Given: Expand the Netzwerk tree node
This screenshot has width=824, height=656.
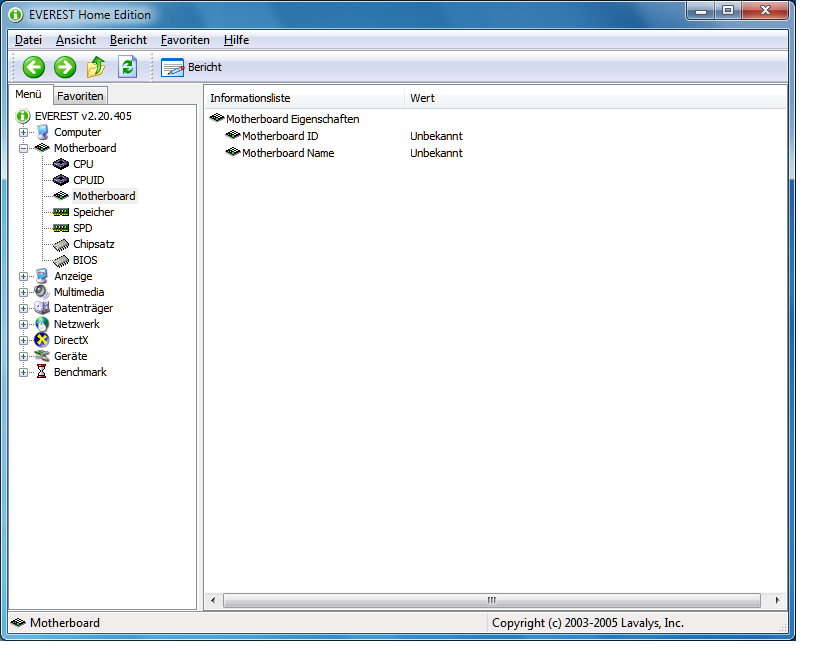Looking at the screenshot, I should click(x=23, y=324).
